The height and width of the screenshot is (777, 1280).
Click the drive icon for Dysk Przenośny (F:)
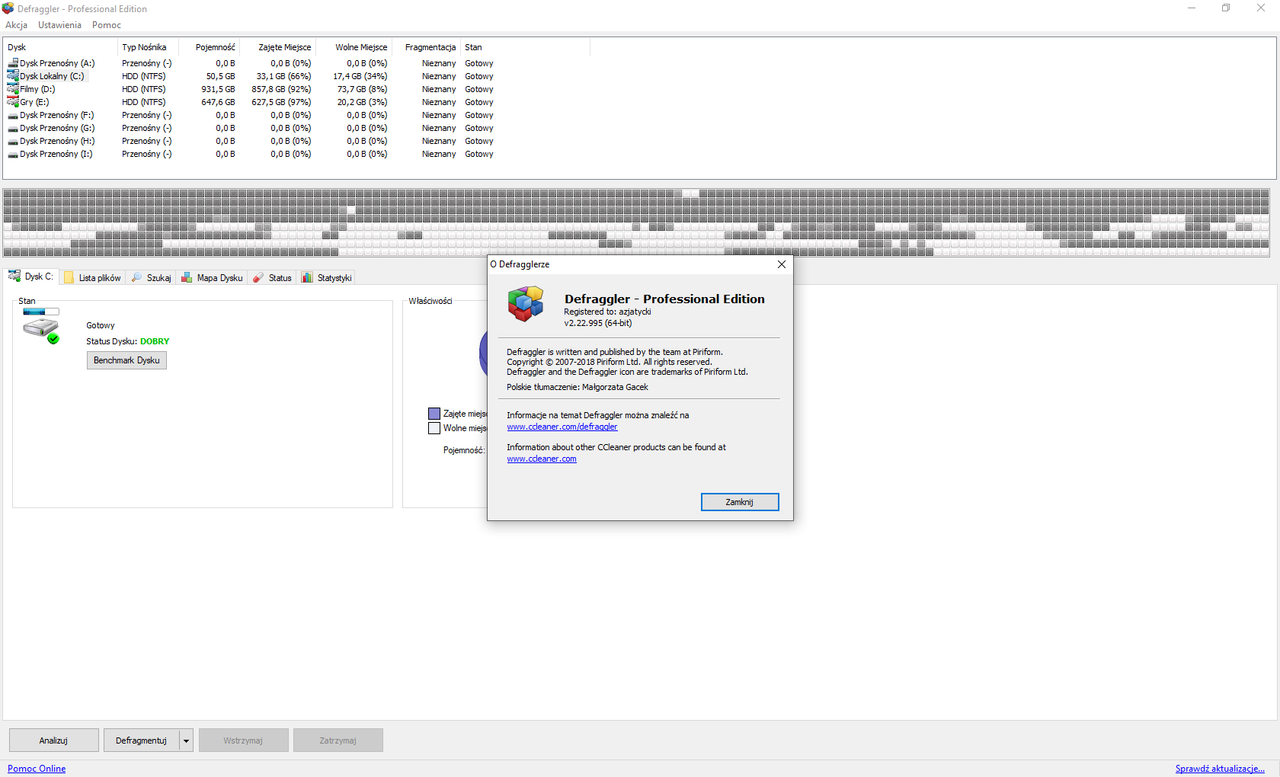point(12,115)
